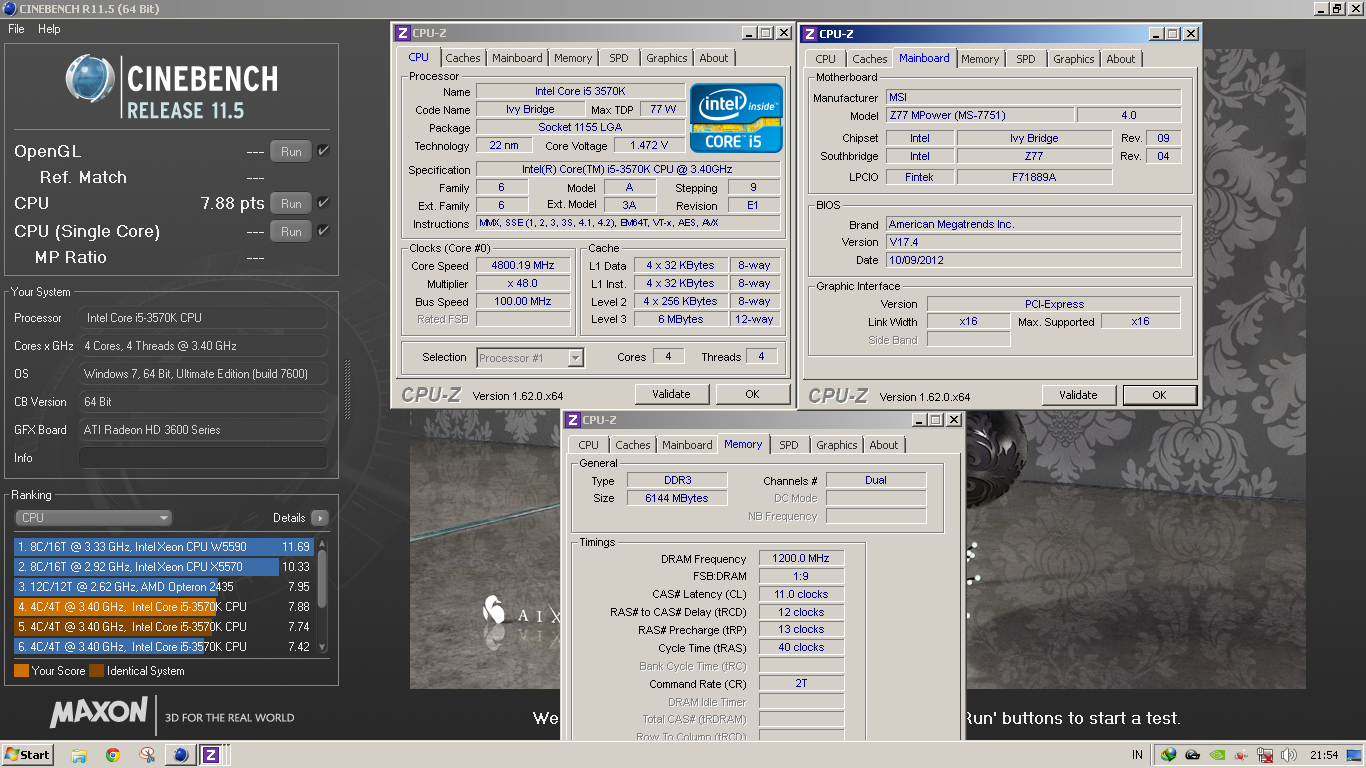Viewport: 1366px width, 768px height.
Task: Toggle the CPU test checkbox
Action: 323,203
